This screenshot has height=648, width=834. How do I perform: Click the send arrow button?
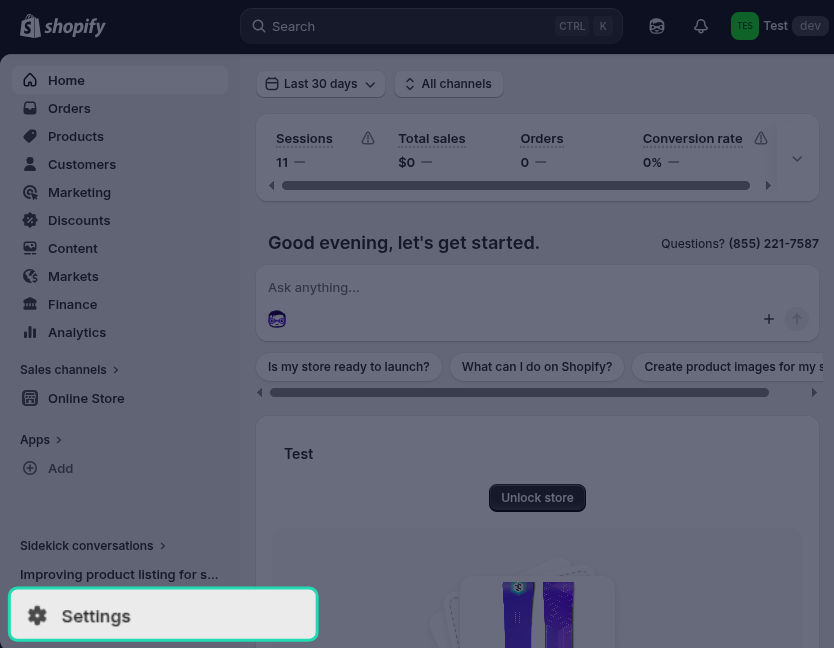pos(796,319)
